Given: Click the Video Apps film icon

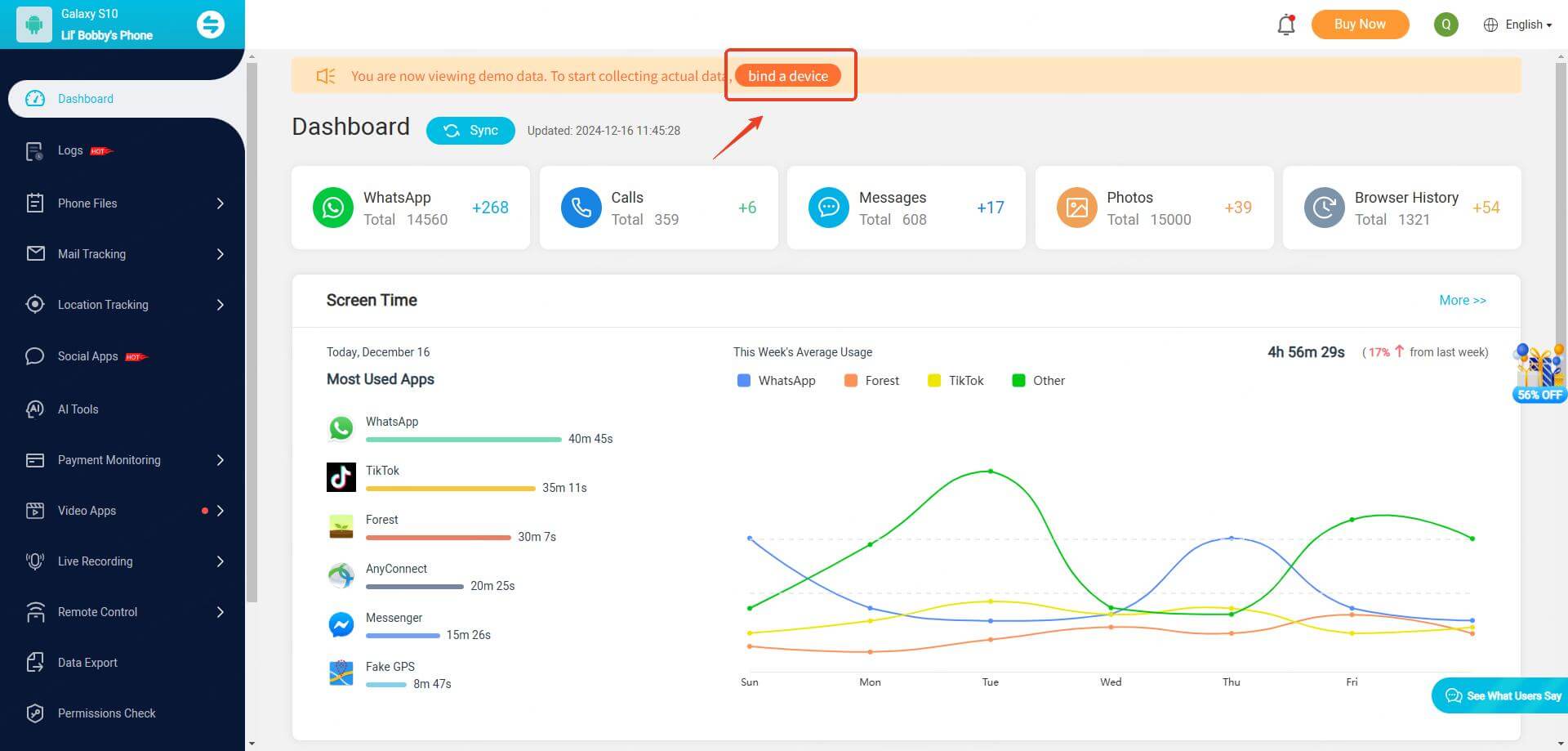Looking at the screenshot, I should pyautogui.click(x=35, y=511).
